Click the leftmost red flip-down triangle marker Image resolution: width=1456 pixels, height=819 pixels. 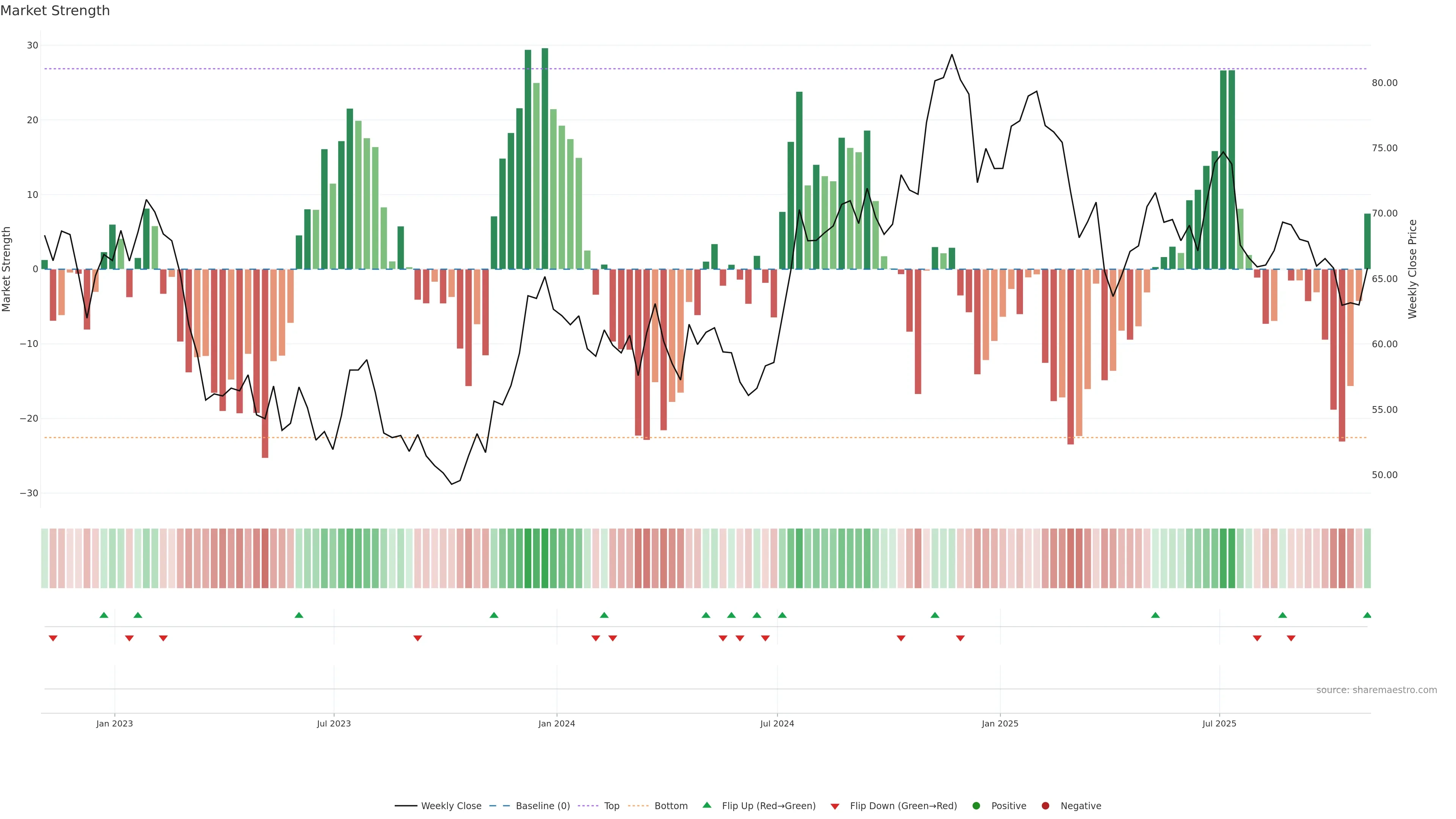[53, 638]
